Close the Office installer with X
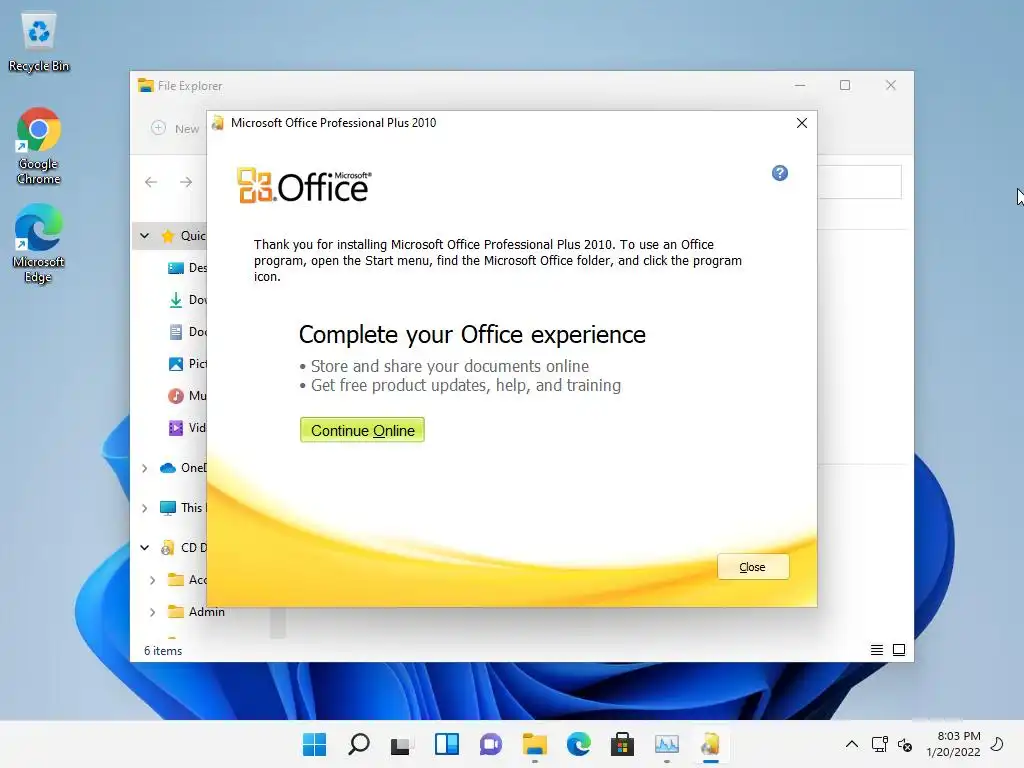Image resolution: width=1024 pixels, height=768 pixels. pyautogui.click(x=802, y=123)
